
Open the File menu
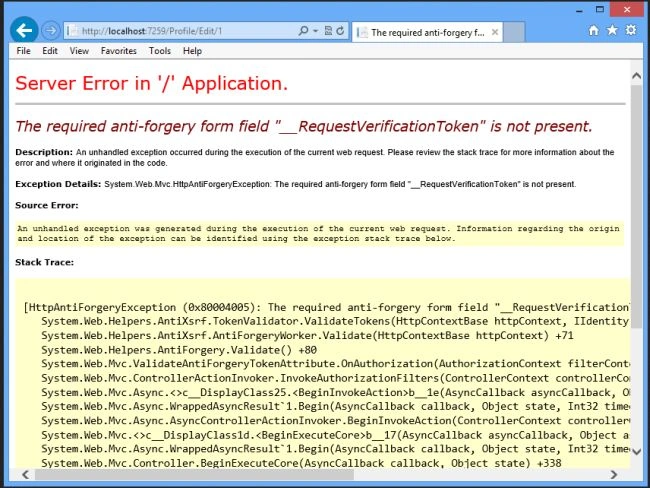23,51
